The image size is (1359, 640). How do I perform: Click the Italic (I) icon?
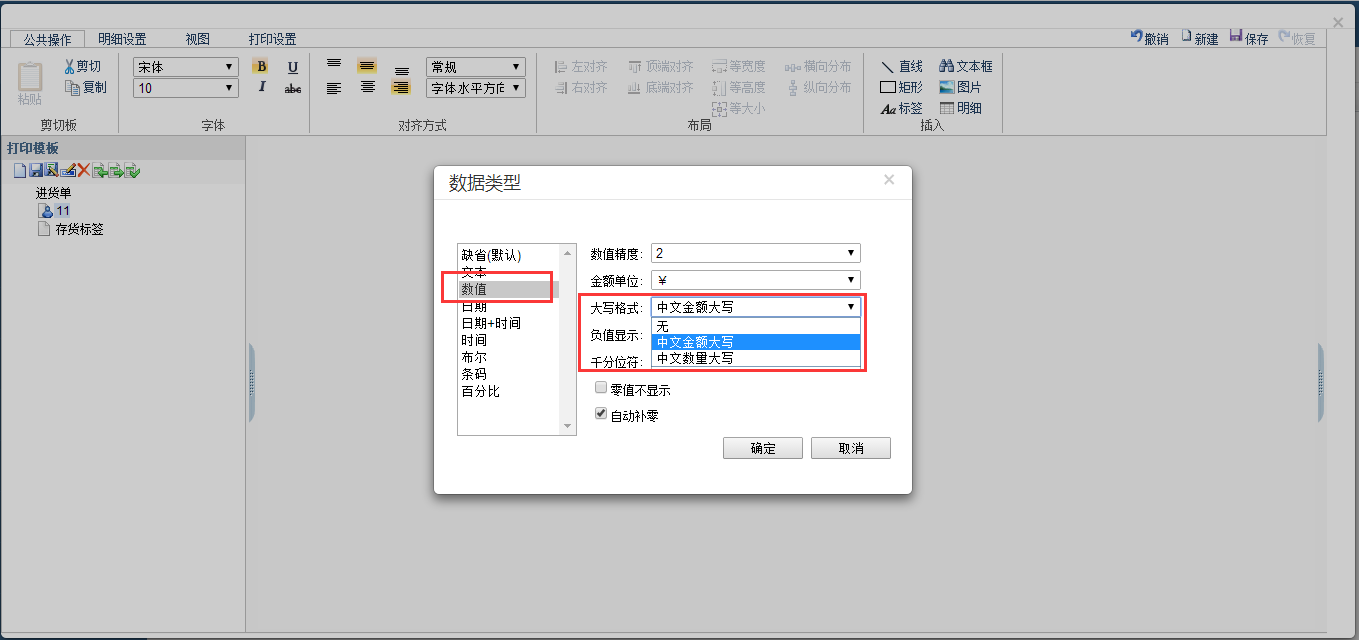261,88
